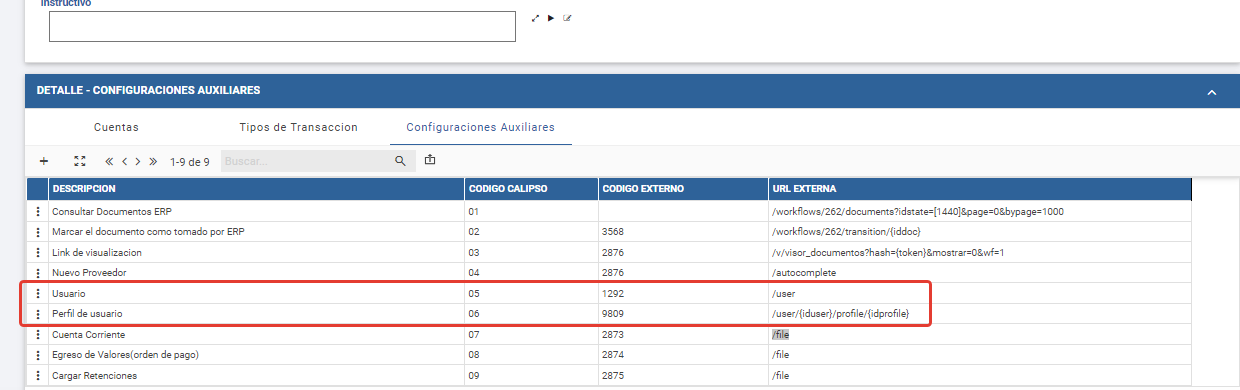Click the external code cell '3568'
The height and width of the screenshot is (390, 1240).
click(682, 232)
